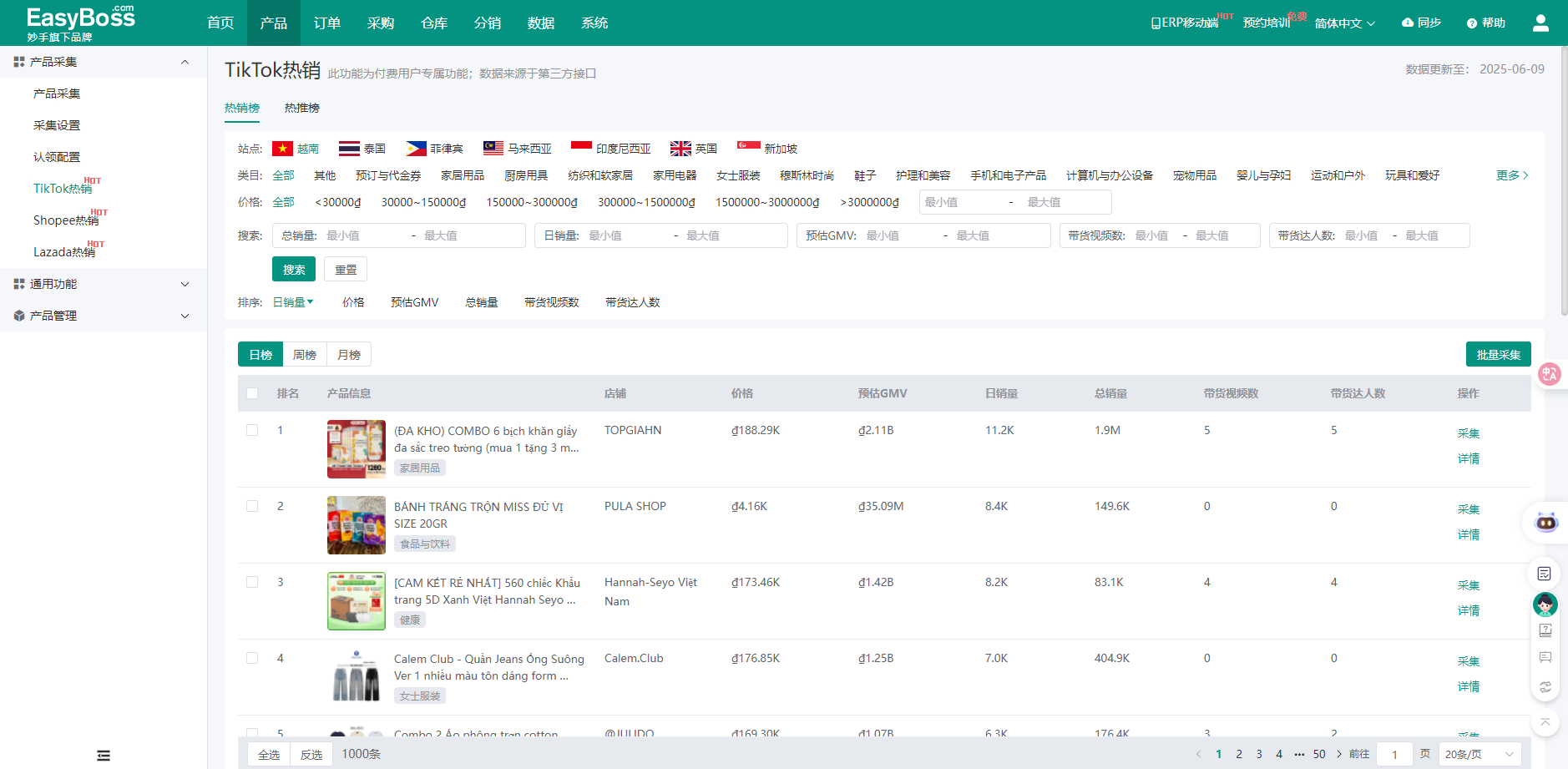
Task: Click previous page arrow in pagination
Action: (x=1198, y=754)
